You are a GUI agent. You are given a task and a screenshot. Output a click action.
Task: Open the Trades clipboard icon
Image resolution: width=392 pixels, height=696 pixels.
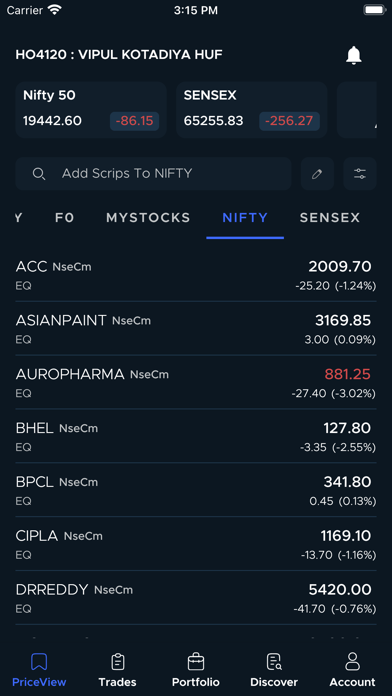tap(118, 662)
